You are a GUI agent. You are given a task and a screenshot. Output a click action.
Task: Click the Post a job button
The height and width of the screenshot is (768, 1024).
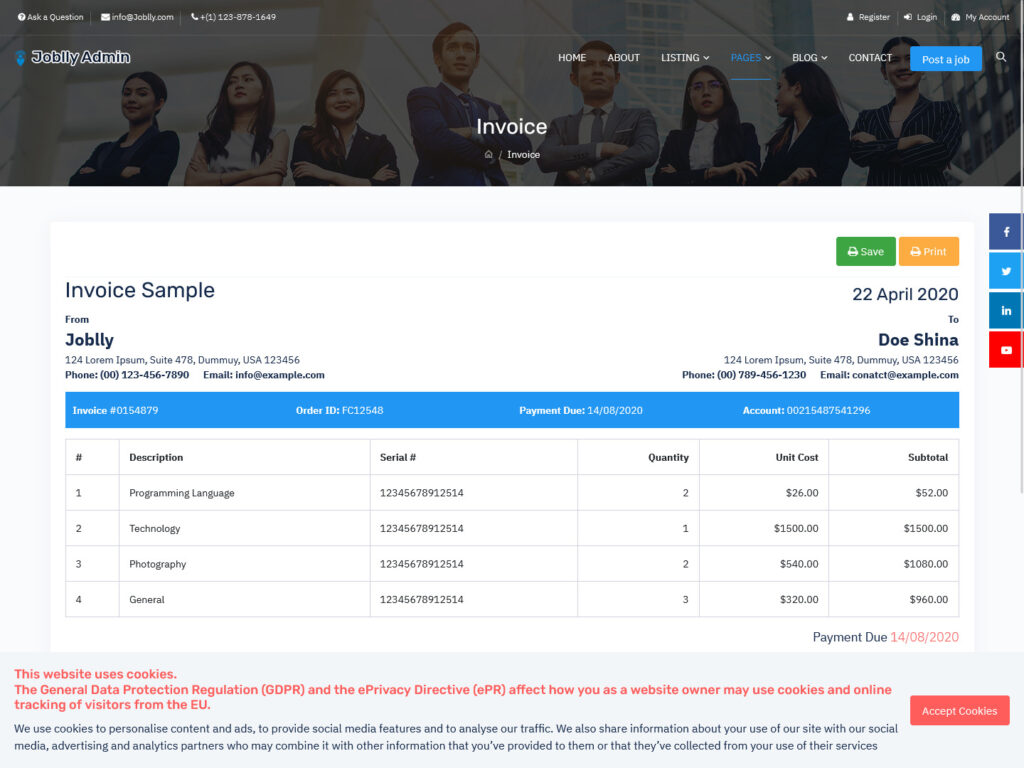tap(946, 59)
